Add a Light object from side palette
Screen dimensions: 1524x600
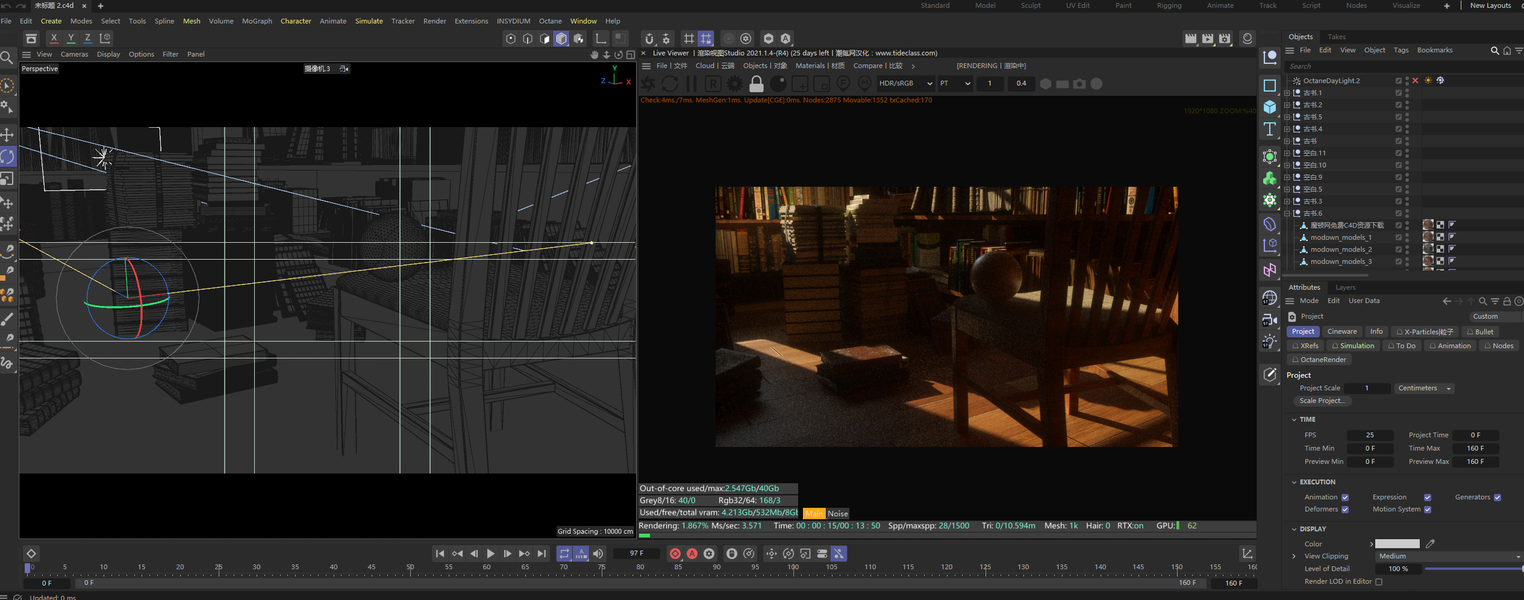click(1269, 342)
